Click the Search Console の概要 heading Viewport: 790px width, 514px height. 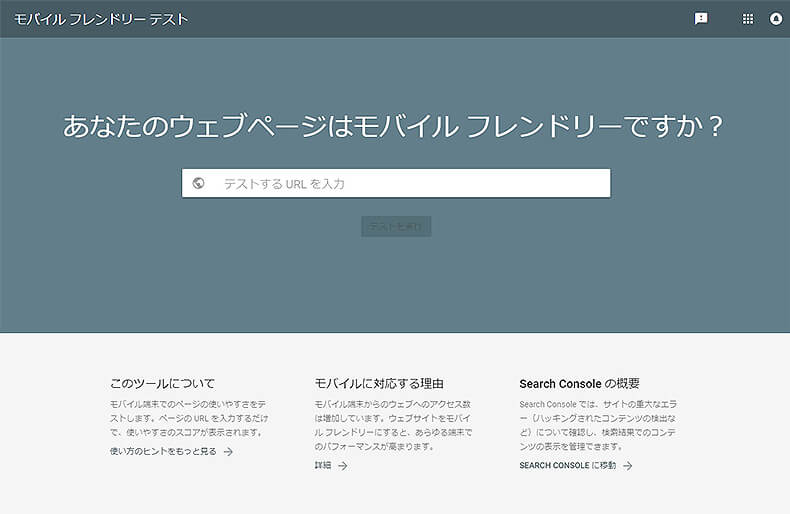(579, 383)
